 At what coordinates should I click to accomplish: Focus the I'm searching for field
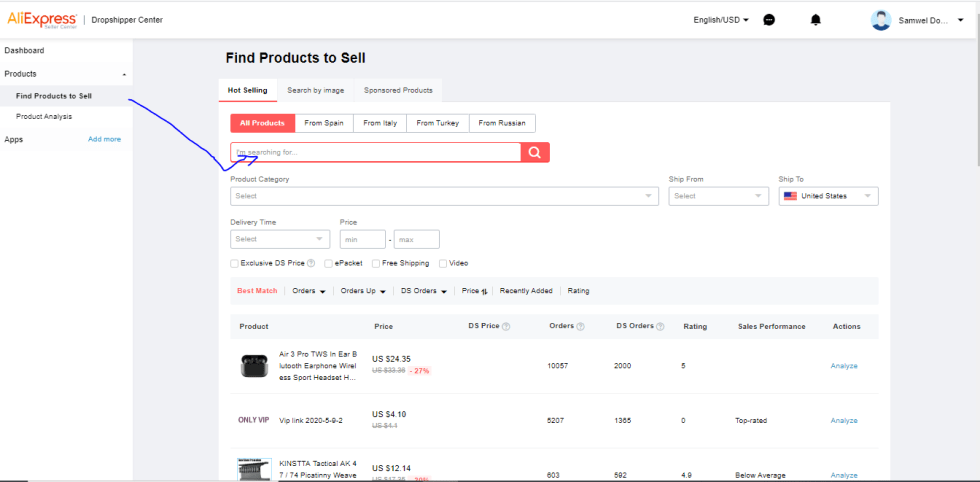pos(376,153)
